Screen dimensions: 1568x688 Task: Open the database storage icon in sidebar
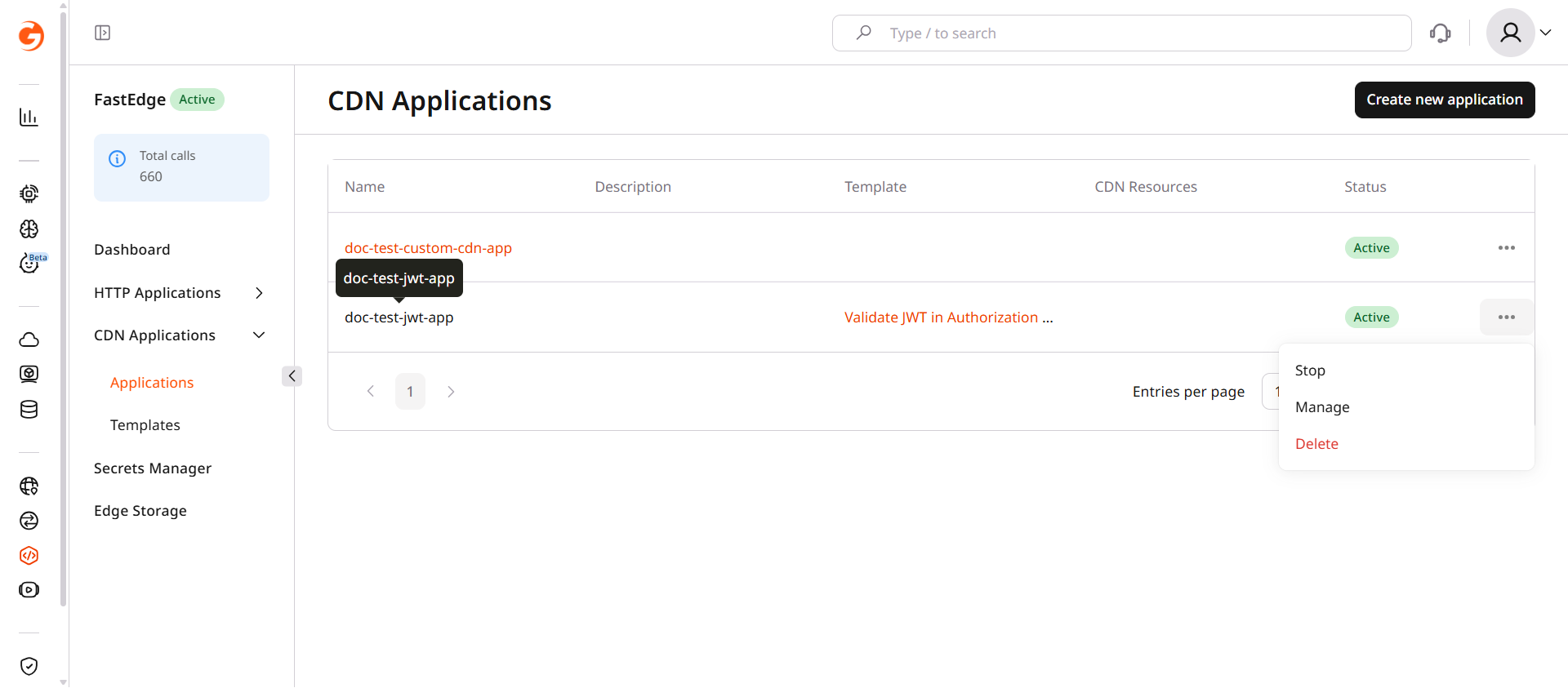29,409
